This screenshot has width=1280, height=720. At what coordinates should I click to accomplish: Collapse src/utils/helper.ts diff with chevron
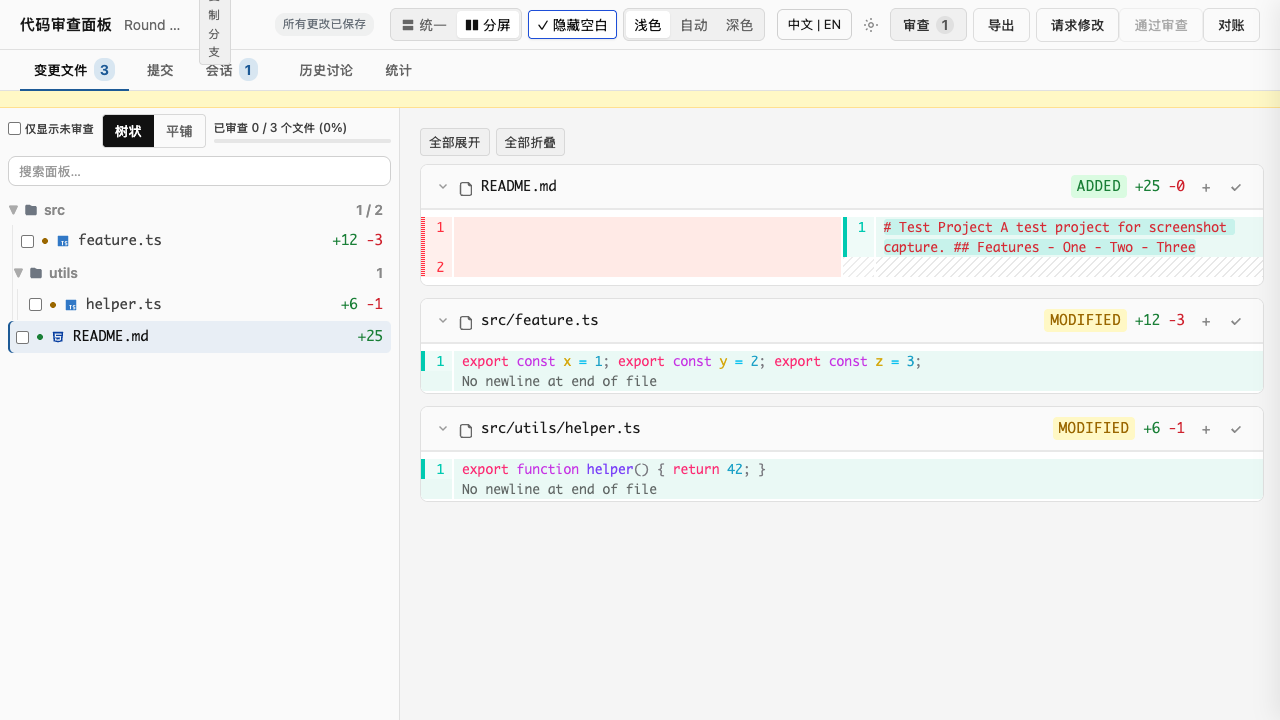(x=442, y=429)
